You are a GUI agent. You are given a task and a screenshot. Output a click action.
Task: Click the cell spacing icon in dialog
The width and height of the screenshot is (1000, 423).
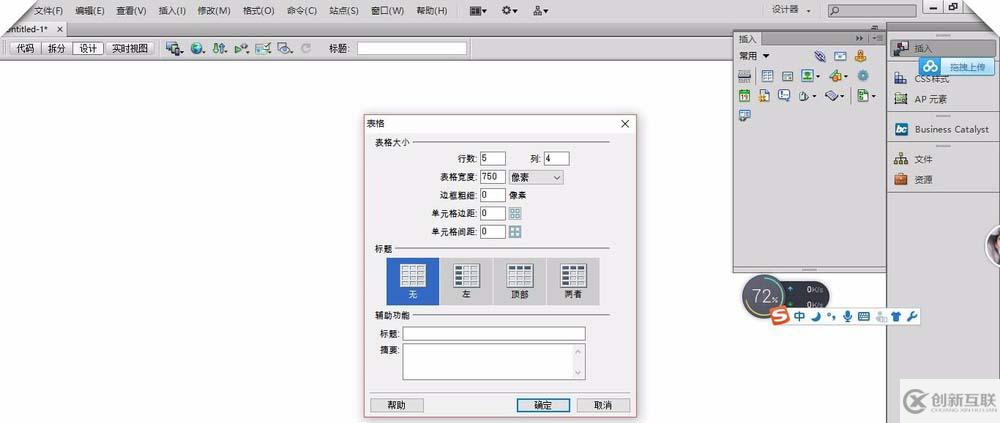[515, 232]
